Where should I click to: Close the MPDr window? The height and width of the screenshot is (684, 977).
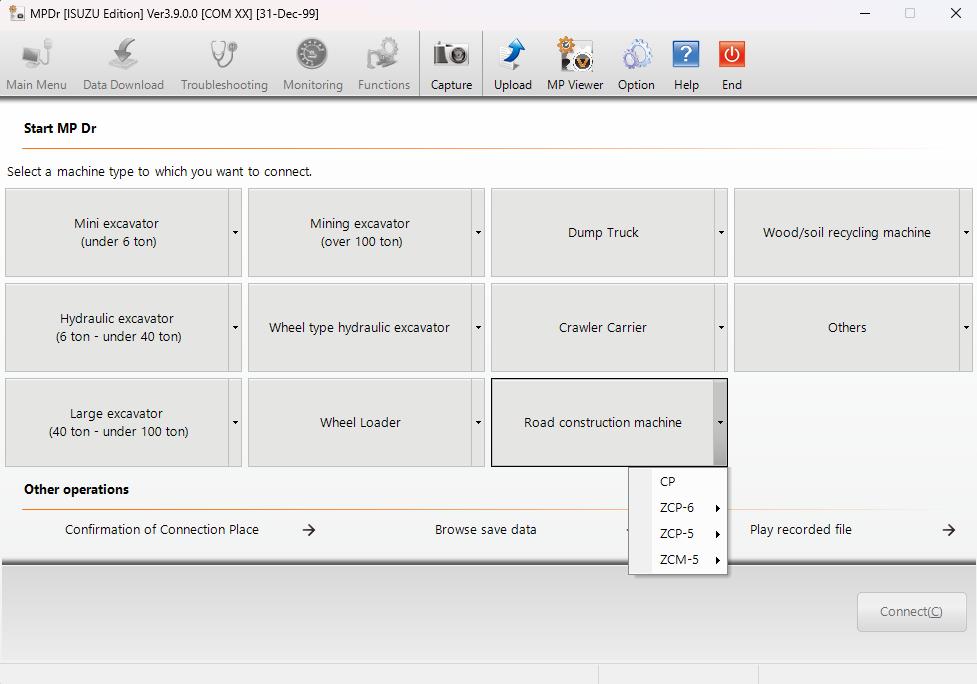tap(956, 13)
